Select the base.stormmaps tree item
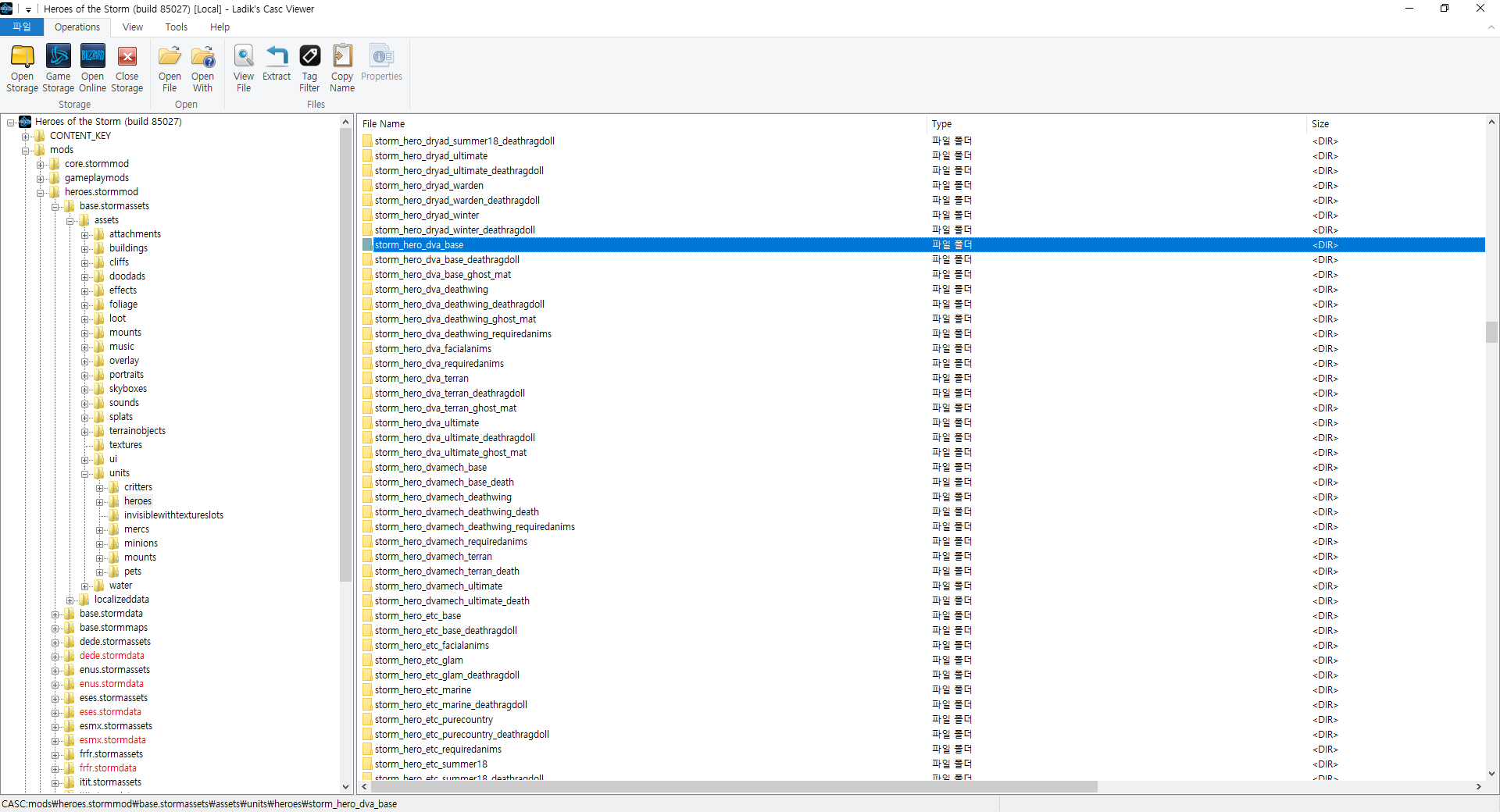1500x812 pixels. pyautogui.click(x=113, y=628)
